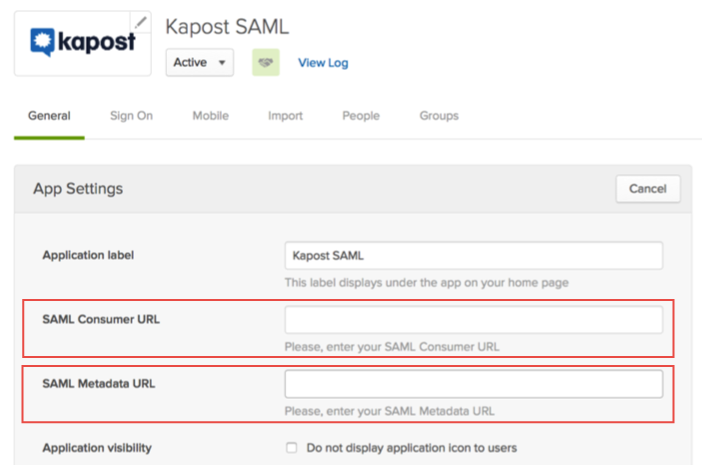Screen dimensions: 702x465
Task: Click the Kapost SAML page title
Action: coord(227,26)
